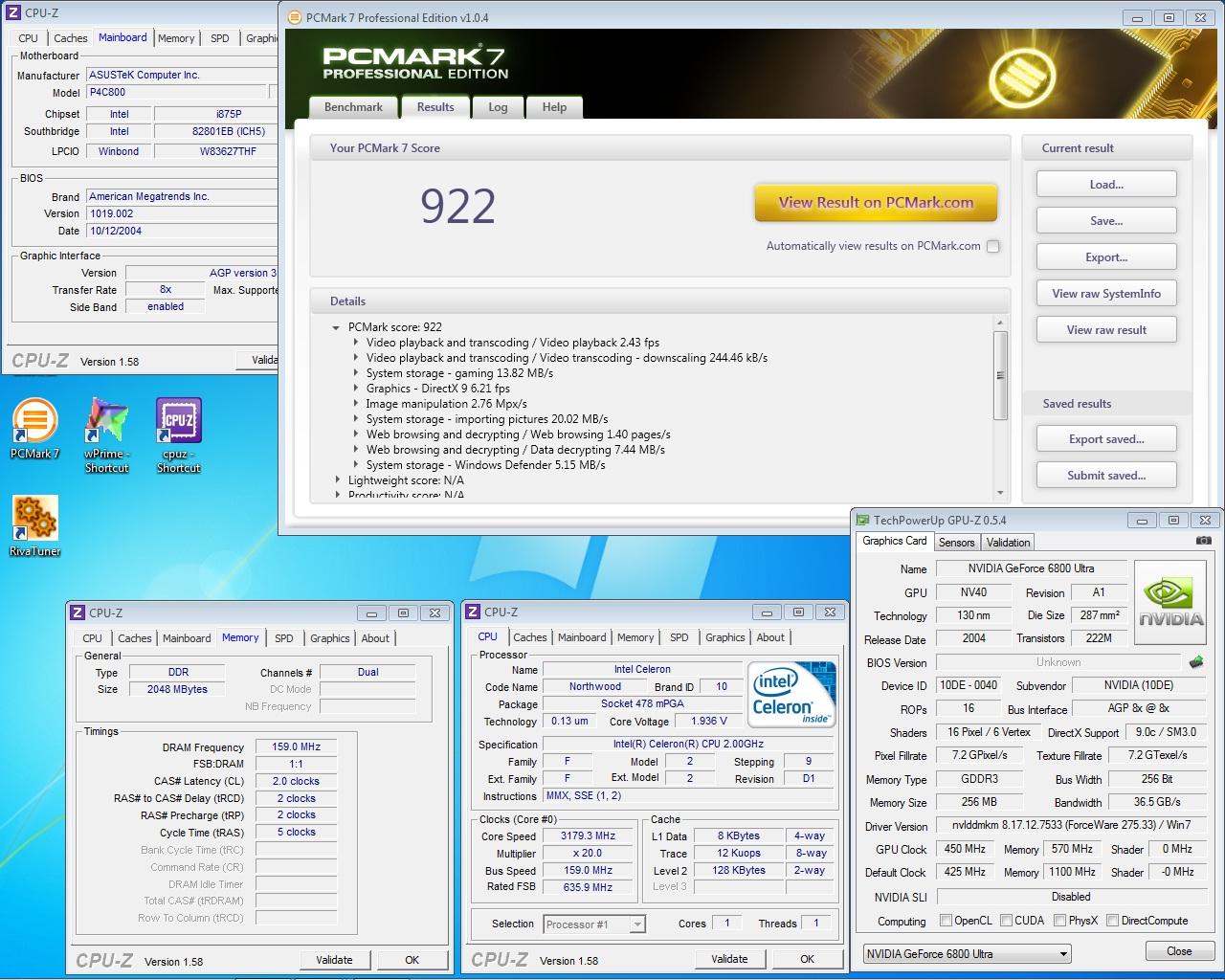The height and width of the screenshot is (980, 1225).
Task: Click the Load... button
Action: pyautogui.click(x=1106, y=185)
